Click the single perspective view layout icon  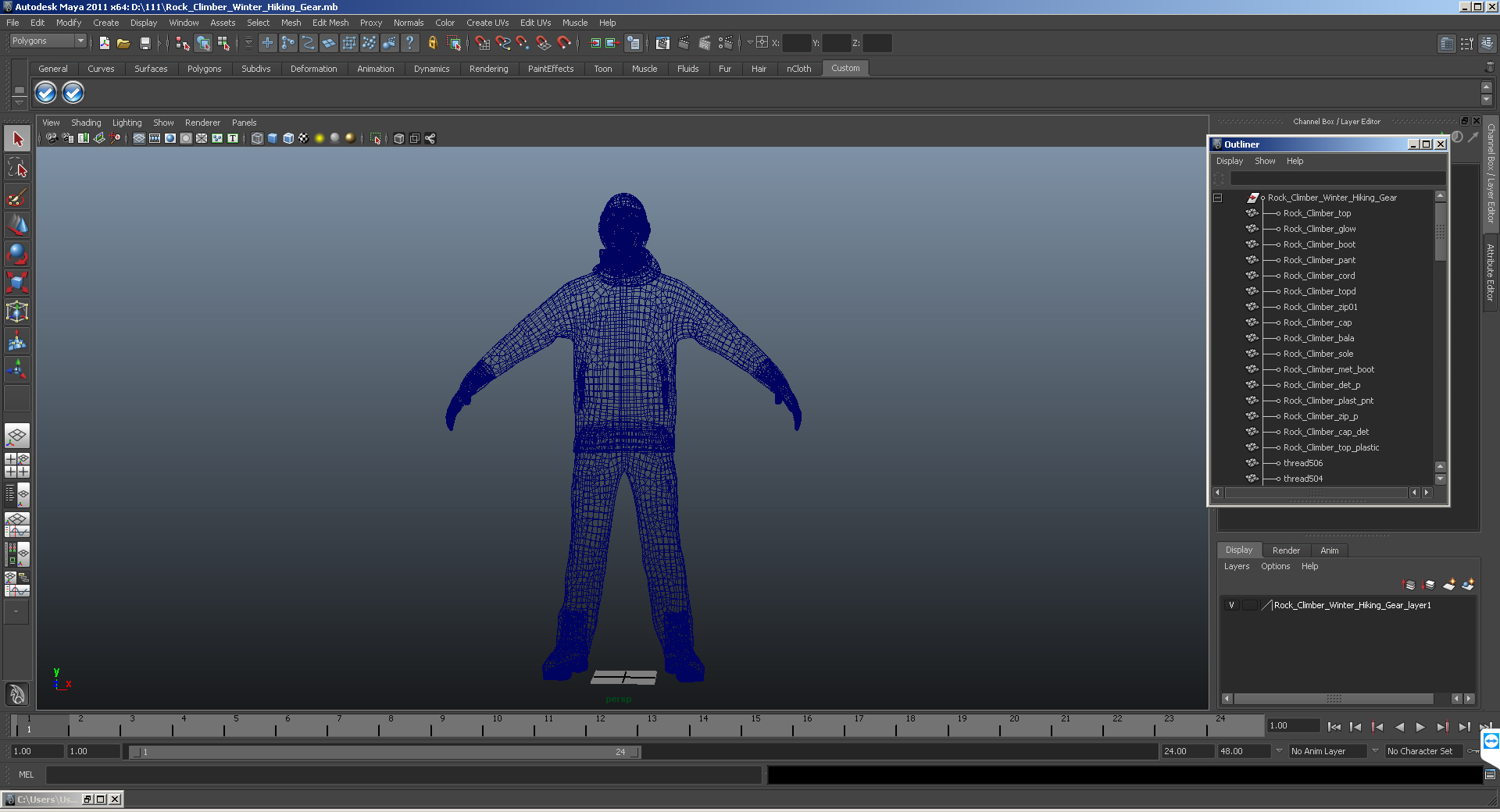[17, 436]
